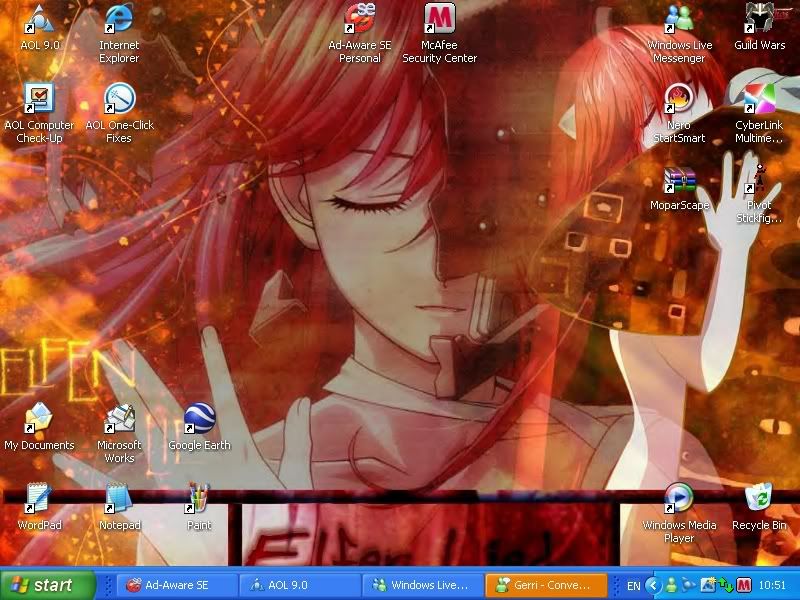Image resolution: width=800 pixels, height=600 pixels.
Task: Click the Windows Media Player desktop icon
Action: pyautogui.click(x=679, y=513)
